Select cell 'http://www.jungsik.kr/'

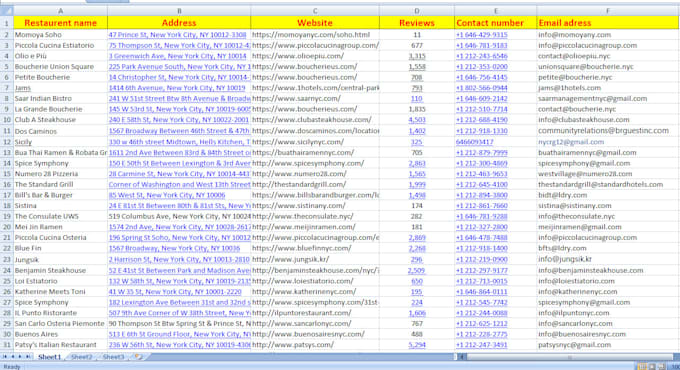(314, 259)
